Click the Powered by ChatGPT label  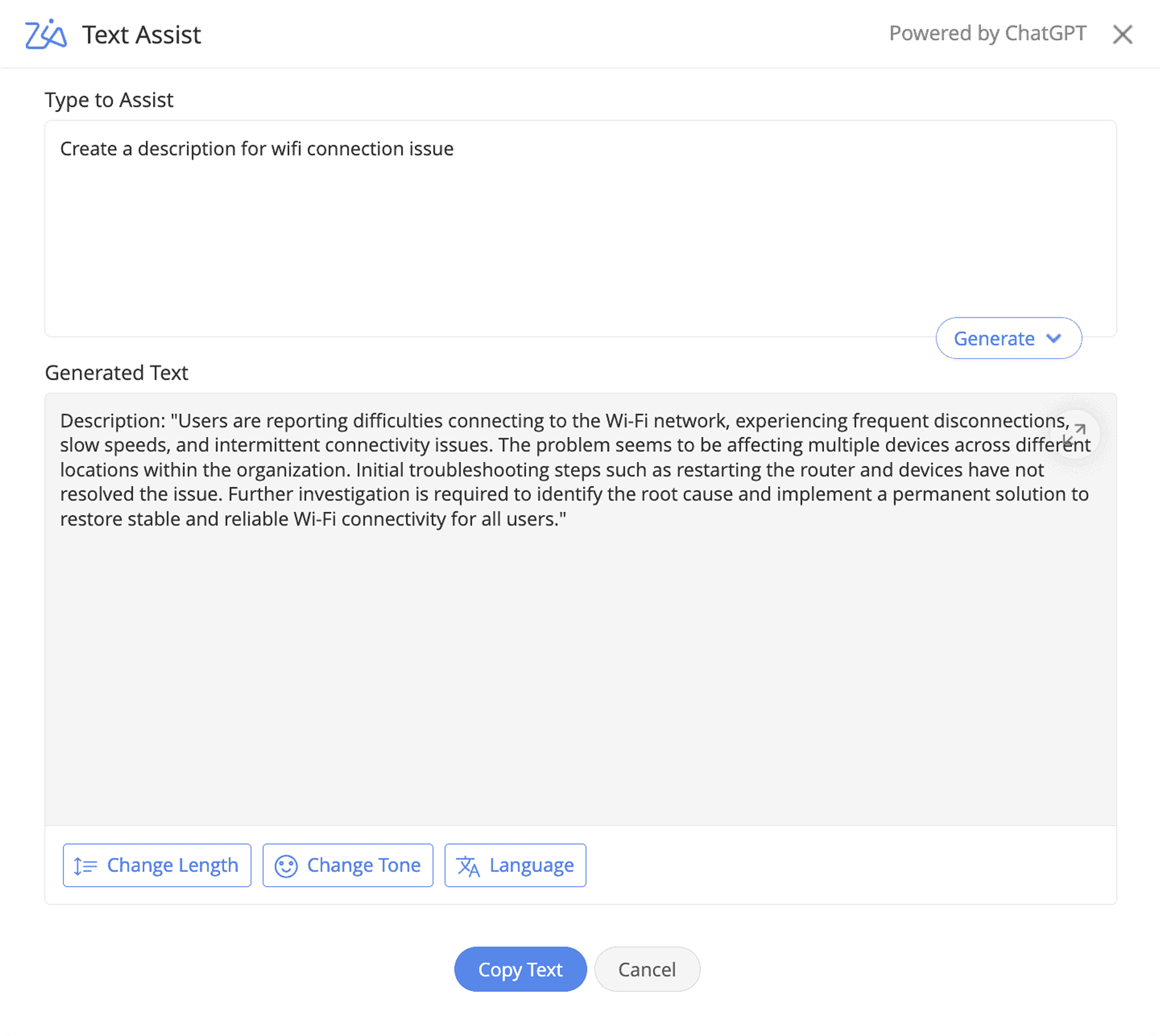click(987, 34)
